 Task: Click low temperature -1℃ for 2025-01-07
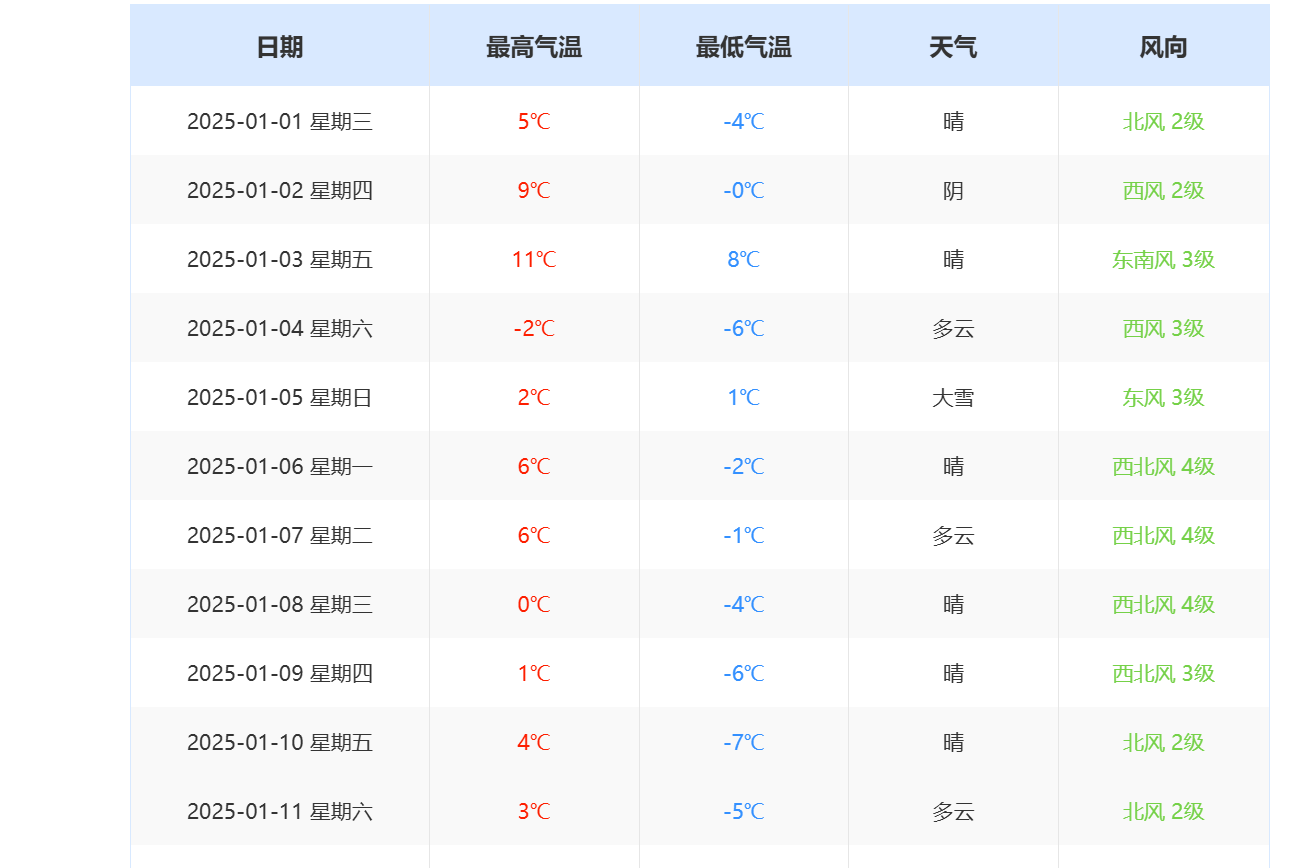(744, 535)
